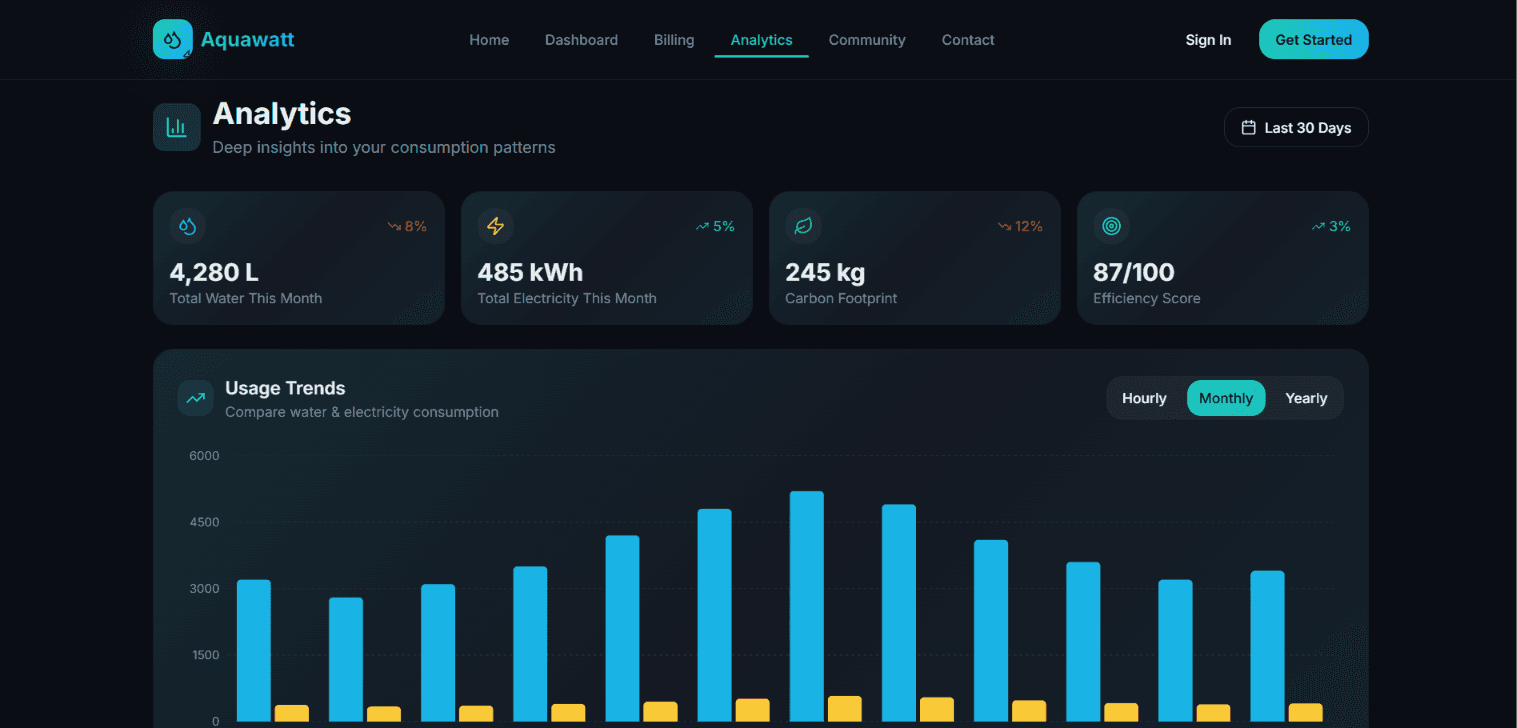Click the Sign In link
Viewport: 1517px width, 728px height.
click(x=1208, y=40)
